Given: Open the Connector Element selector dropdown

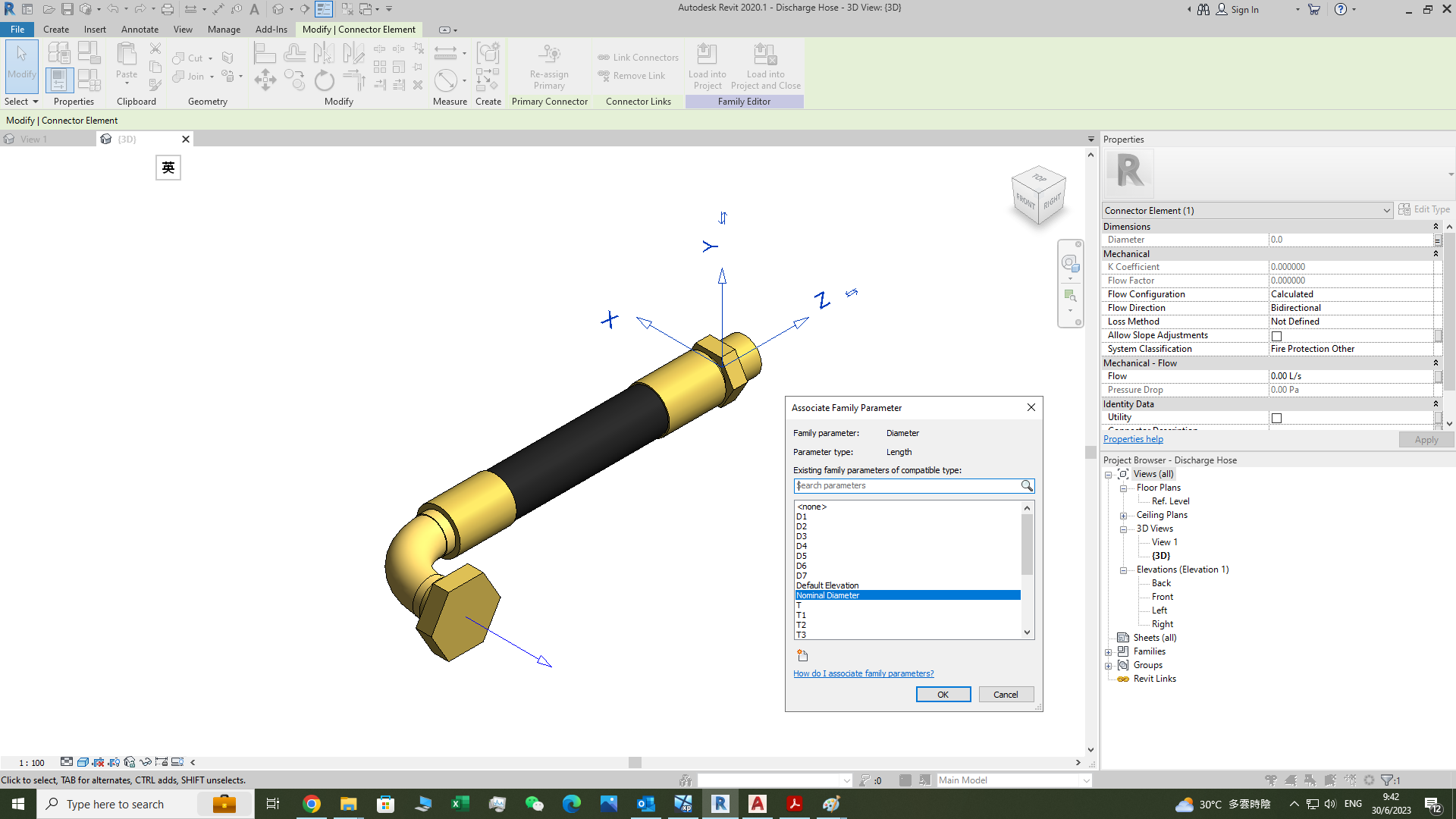Looking at the screenshot, I should (1386, 210).
